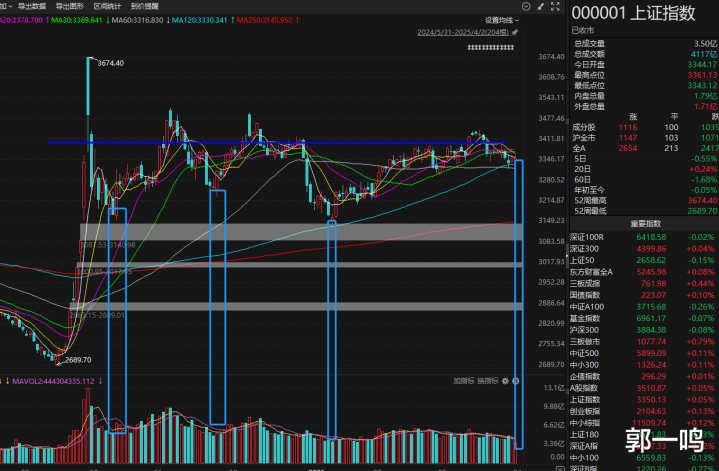Viewport: 719px width, 471px height.
Task: Expand the 设置均线 dropdown
Action: (x=500, y=19)
